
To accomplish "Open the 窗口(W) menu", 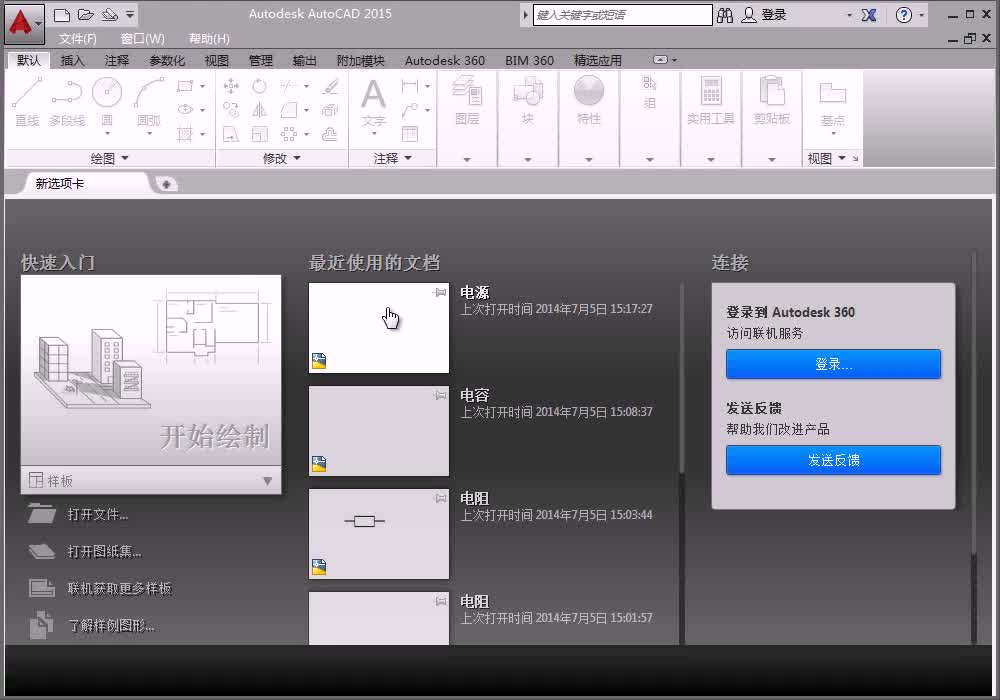I will [x=143, y=39].
